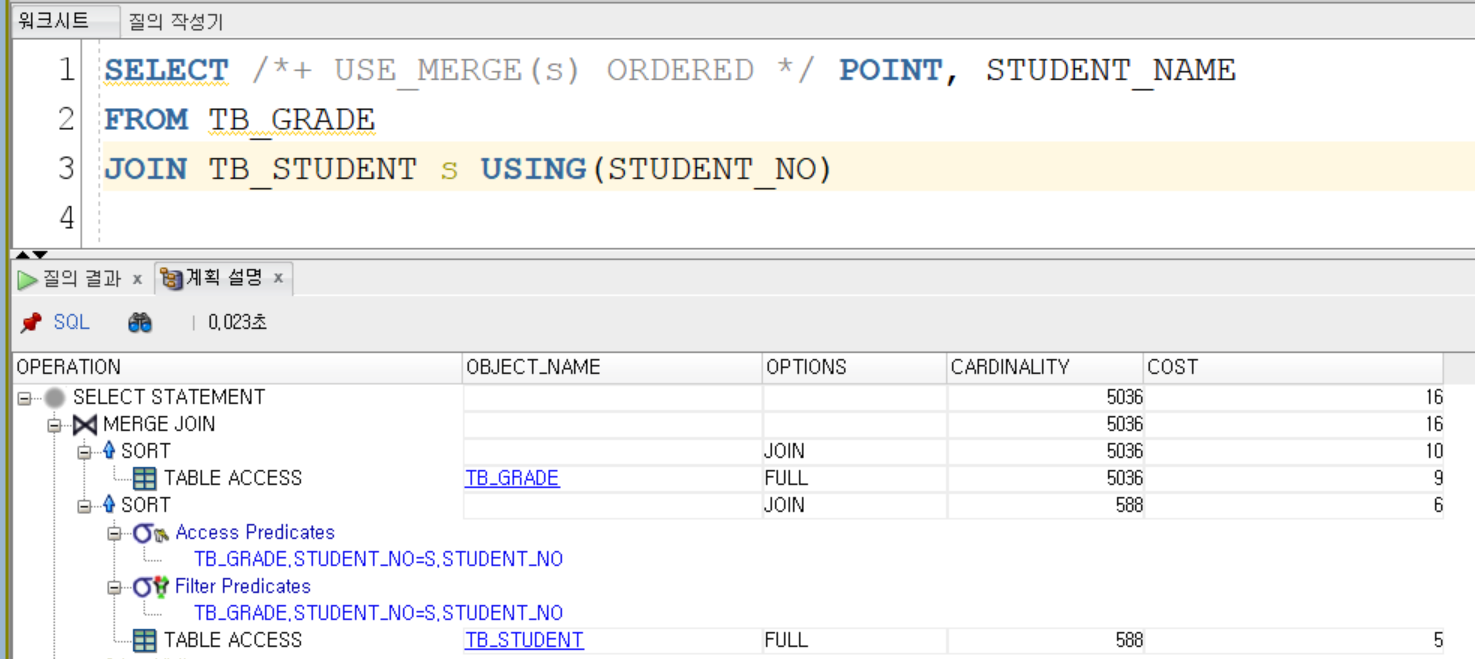Click the MERGE JOIN bowtie icon
Image resolution: width=1475 pixels, height=659 pixels.
tap(85, 425)
